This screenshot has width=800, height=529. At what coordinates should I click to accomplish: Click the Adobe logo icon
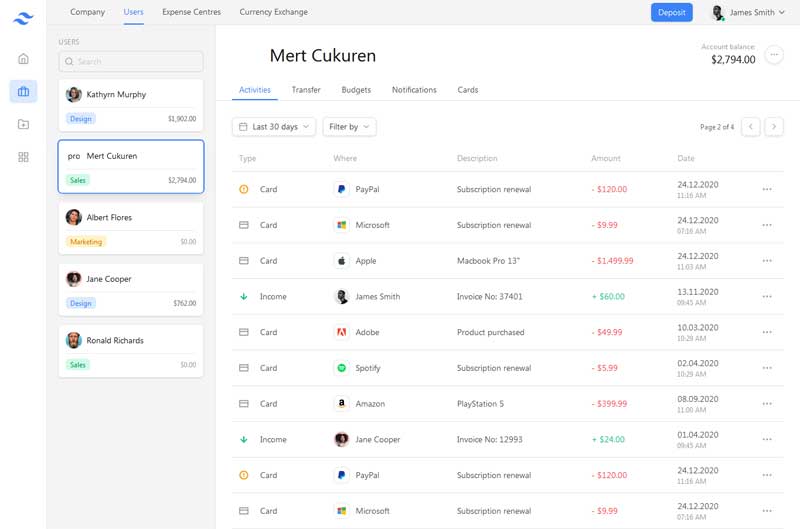coord(341,332)
